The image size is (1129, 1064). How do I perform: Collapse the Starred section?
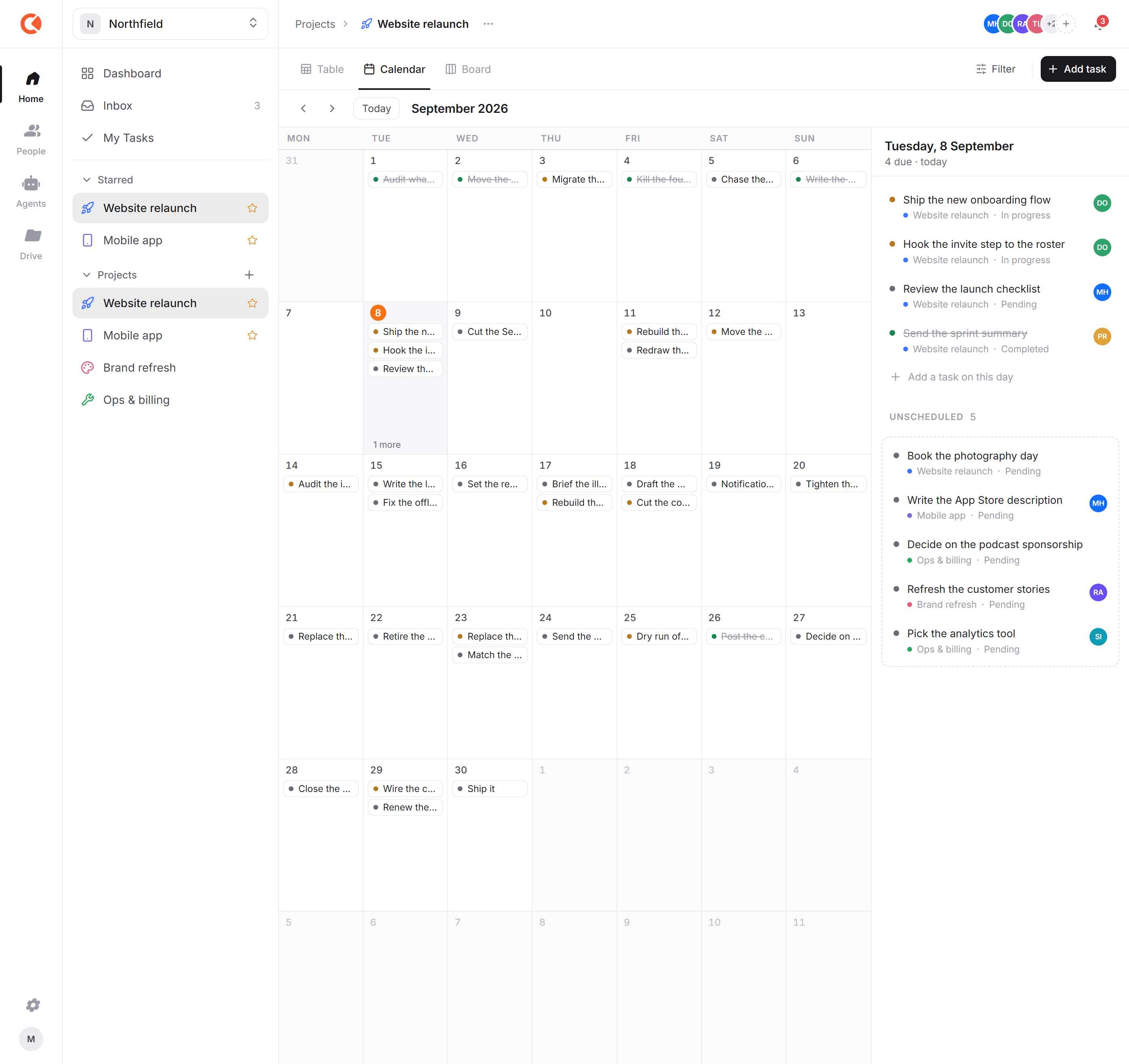point(87,180)
